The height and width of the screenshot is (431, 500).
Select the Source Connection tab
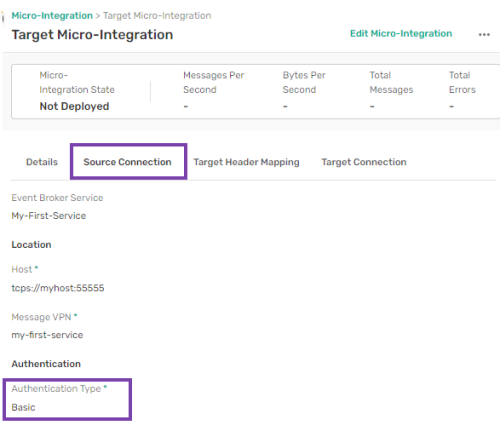[x=127, y=162]
